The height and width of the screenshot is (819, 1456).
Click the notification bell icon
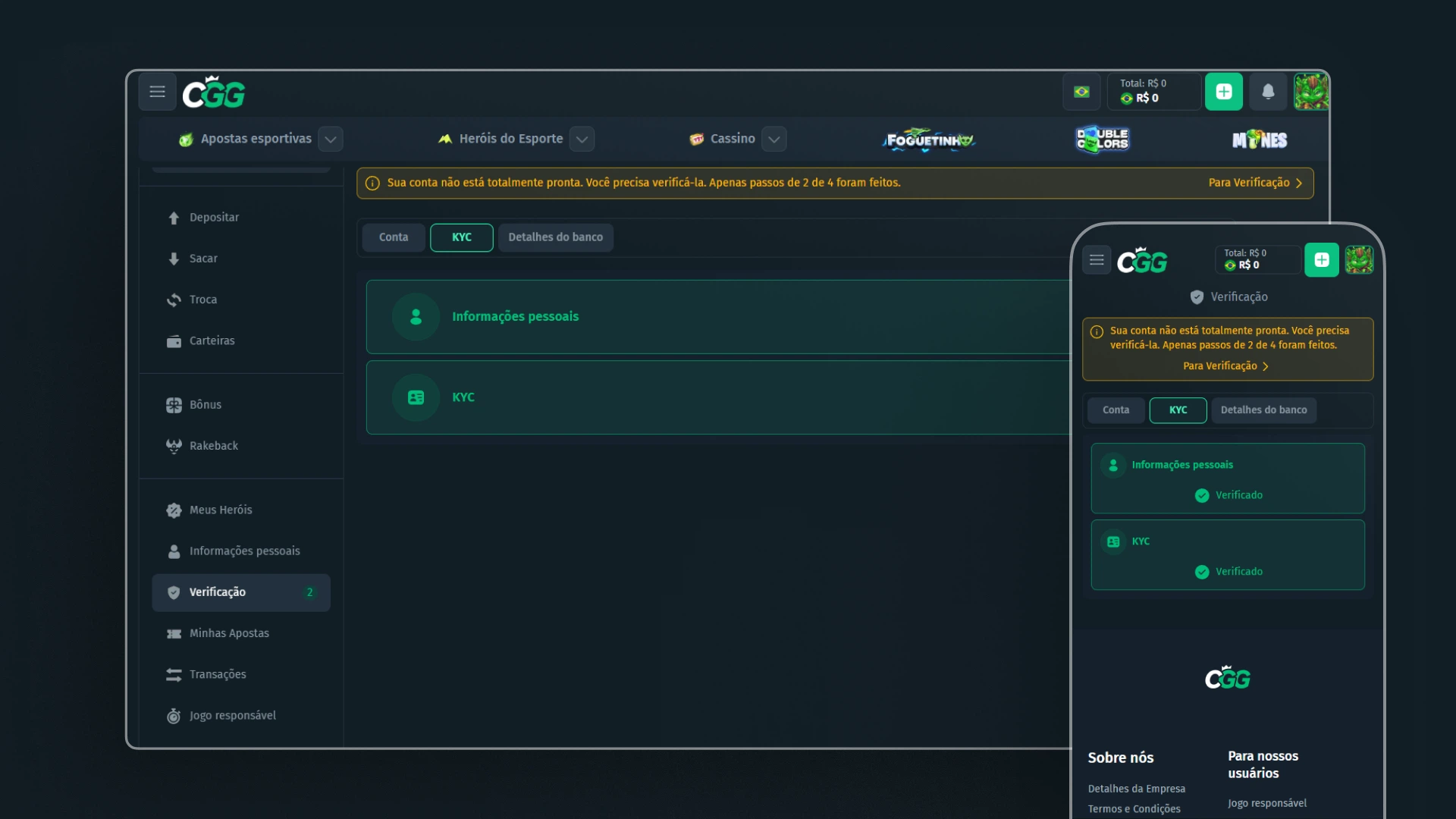1268,92
